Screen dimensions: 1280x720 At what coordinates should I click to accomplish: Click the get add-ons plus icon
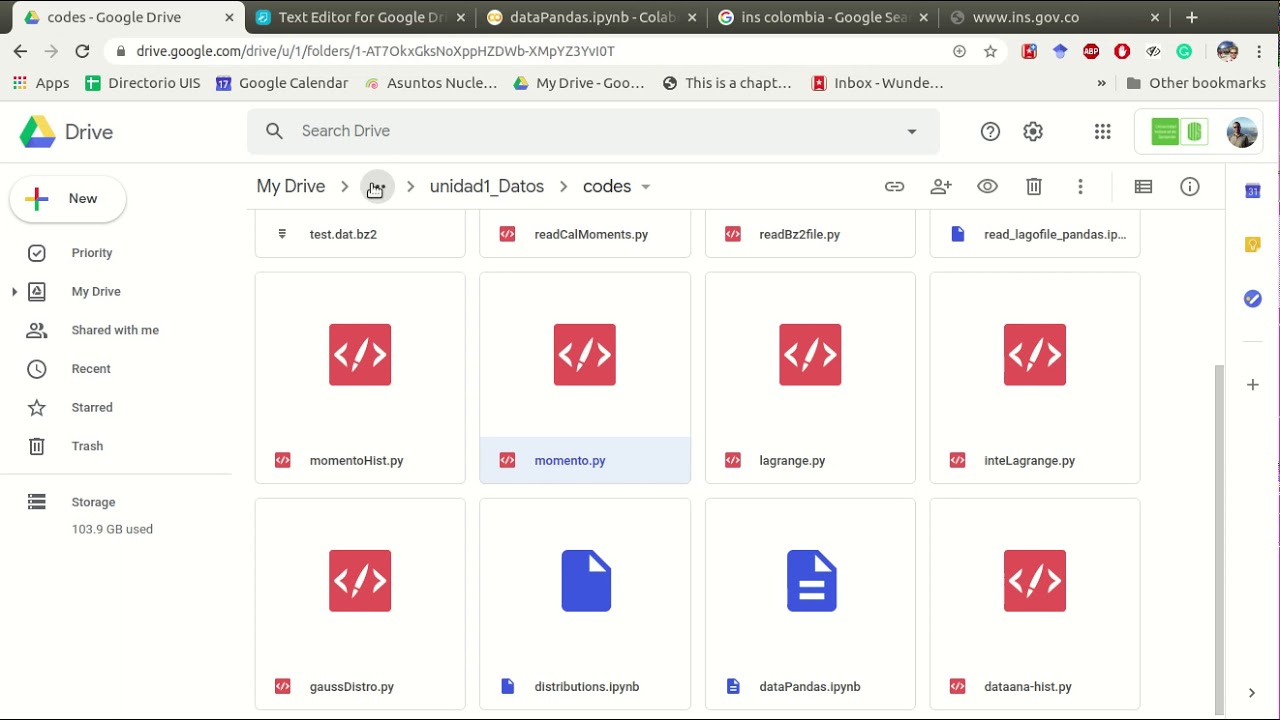coord(1252,384)
